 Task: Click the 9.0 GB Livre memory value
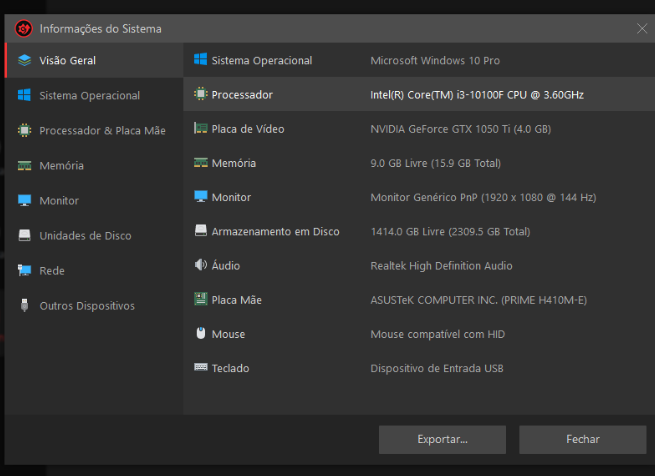(x=435, y=163)
